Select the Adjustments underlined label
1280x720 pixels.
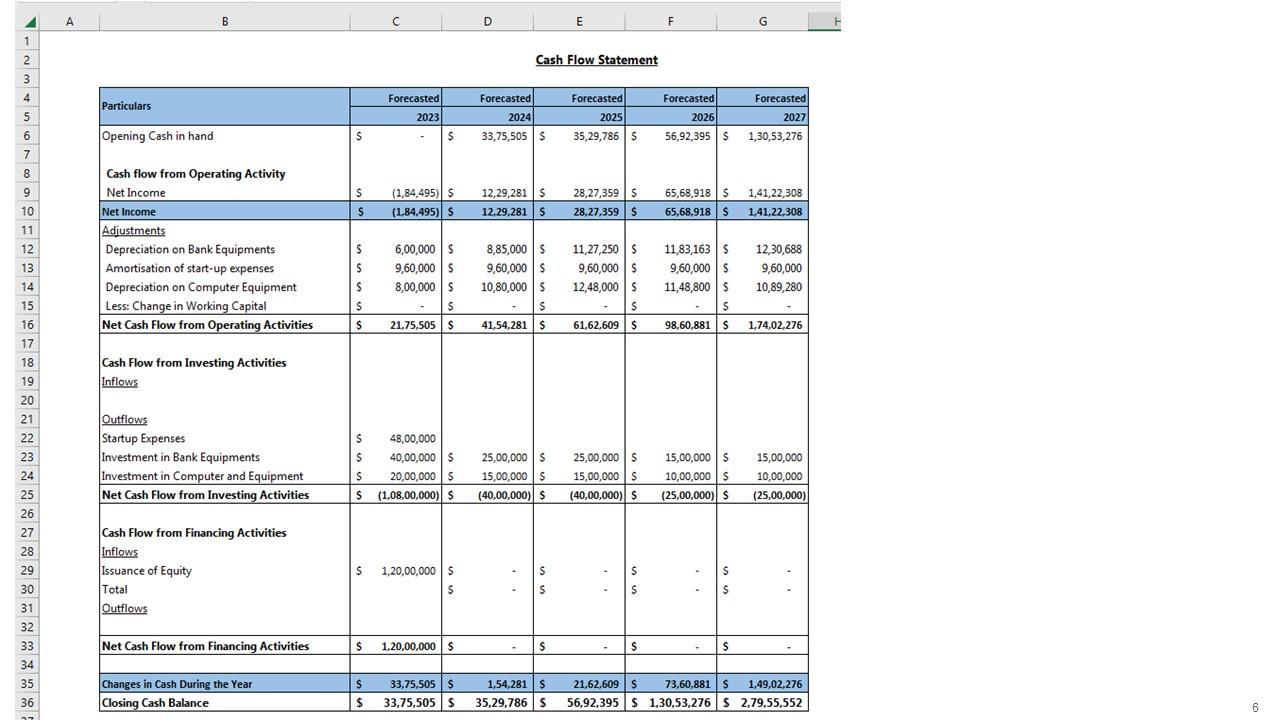[x=134, y=231]
